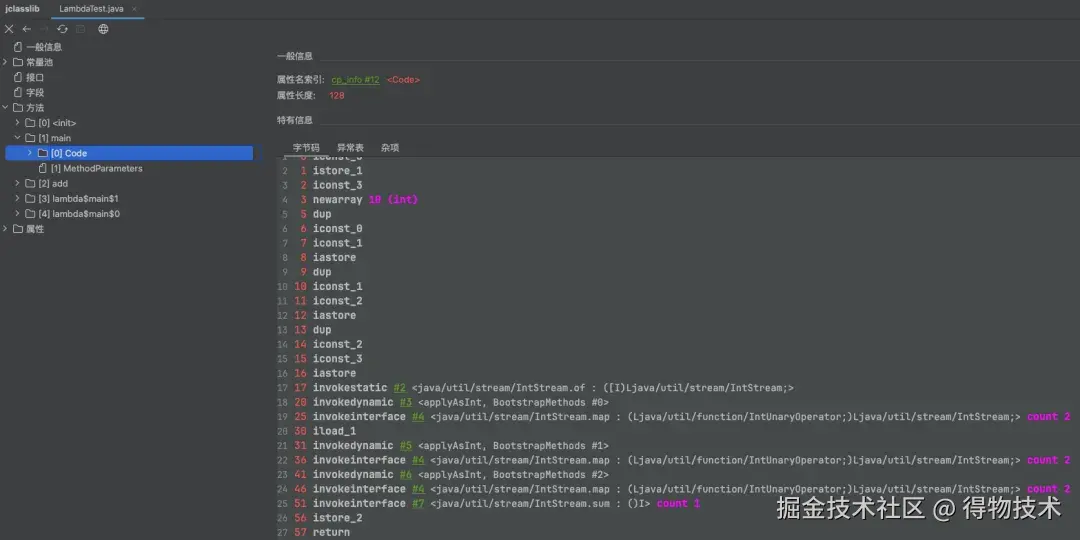The height and width of the screenshot is (540, 1080).
Task: Click the folder icon beside [4] lambda$main$0
Action: [x=30, y=214]
